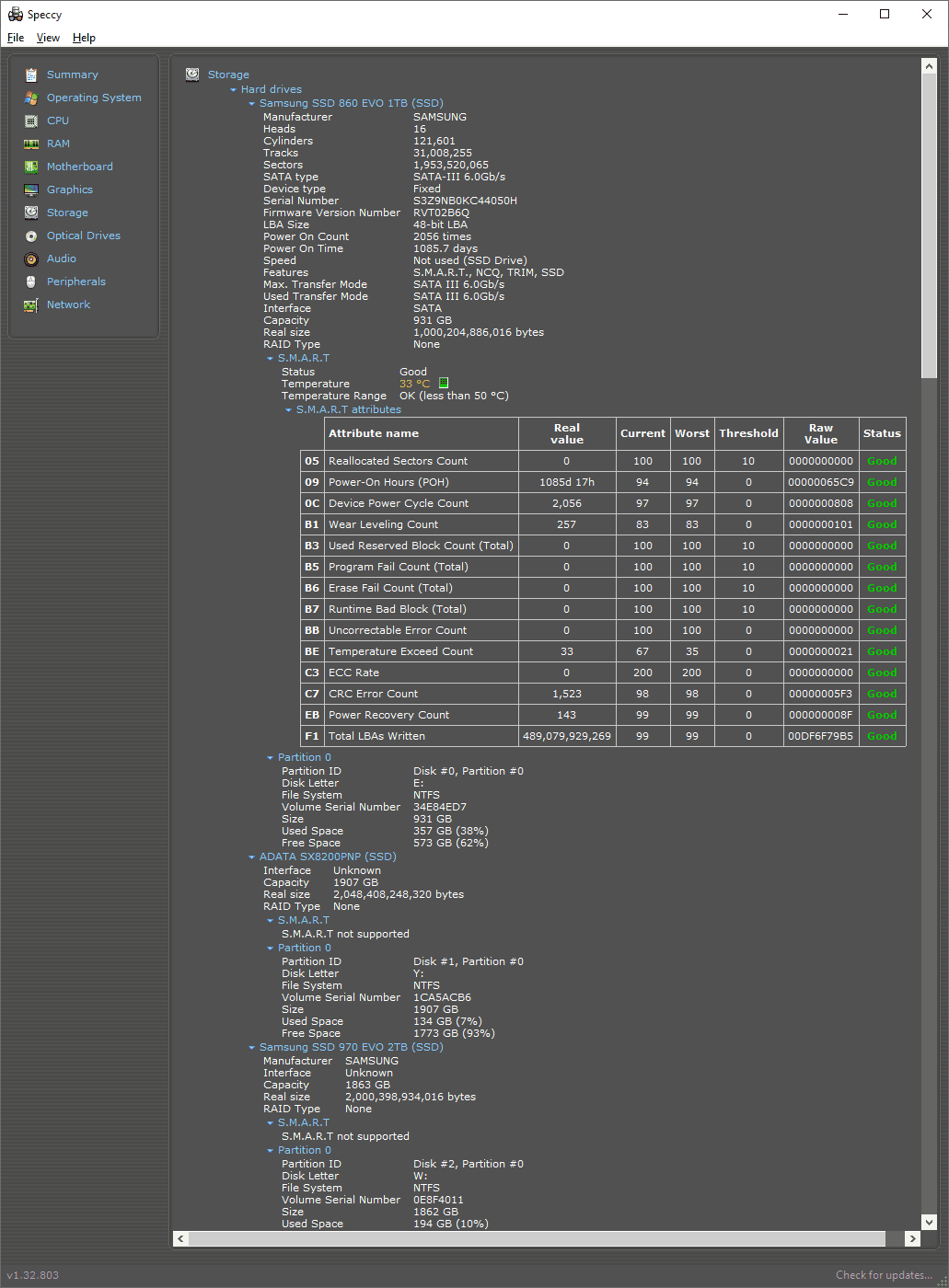
Task: Click the Operating System Windows flag icon
Action: pos(30,98)
